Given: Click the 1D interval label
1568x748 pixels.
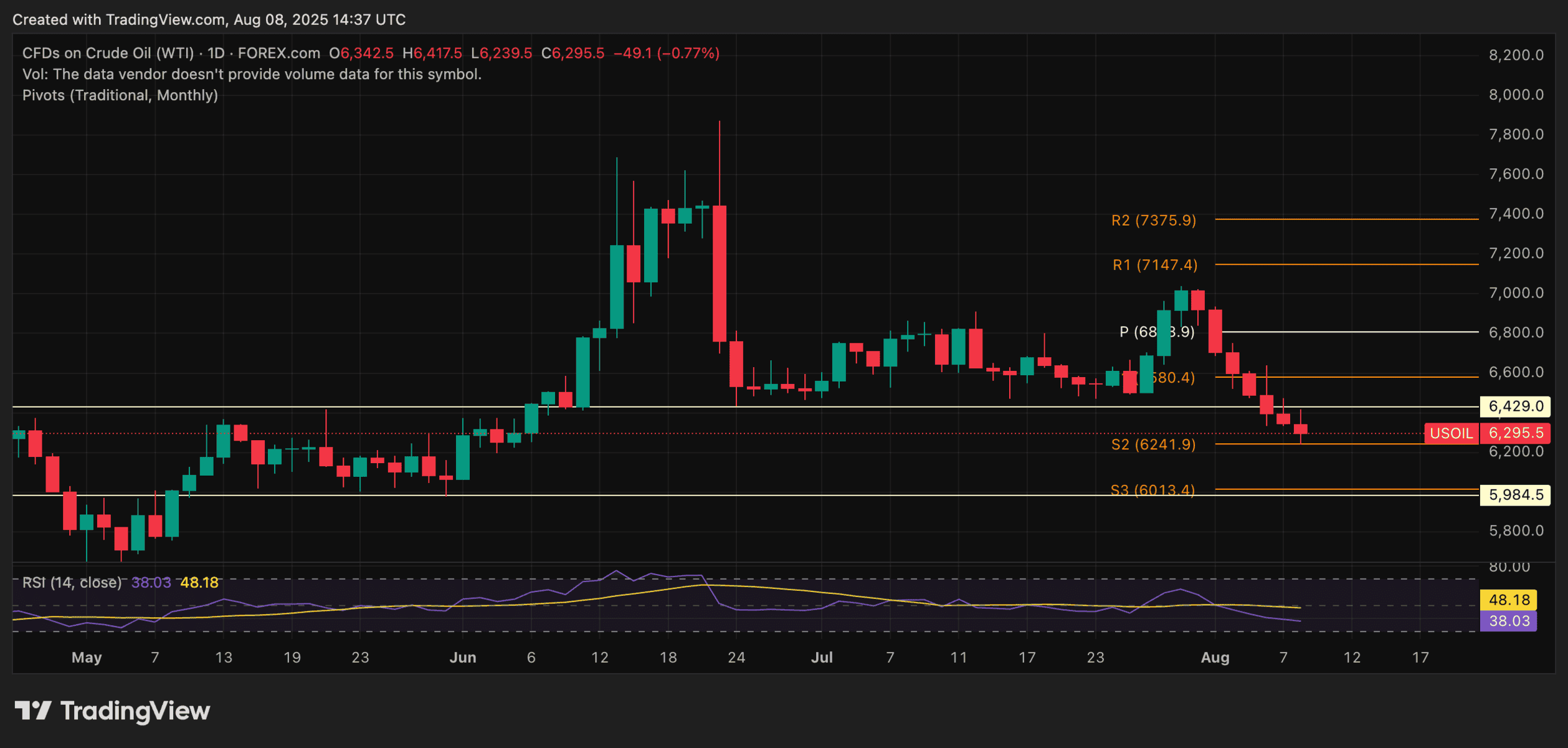Looking at the screenshot, I should (216, 53).
